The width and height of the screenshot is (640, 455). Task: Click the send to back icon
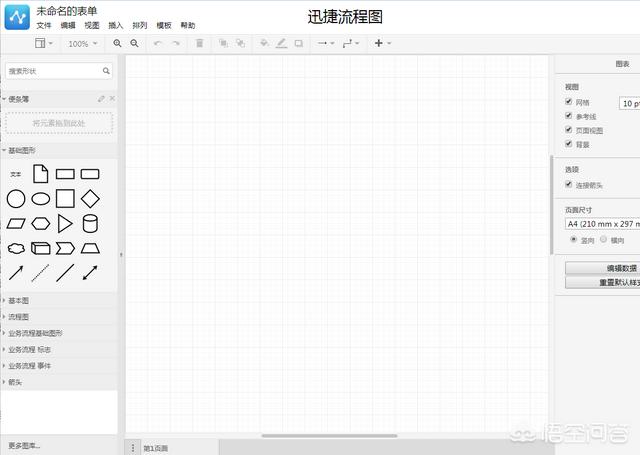coord(240,43)
